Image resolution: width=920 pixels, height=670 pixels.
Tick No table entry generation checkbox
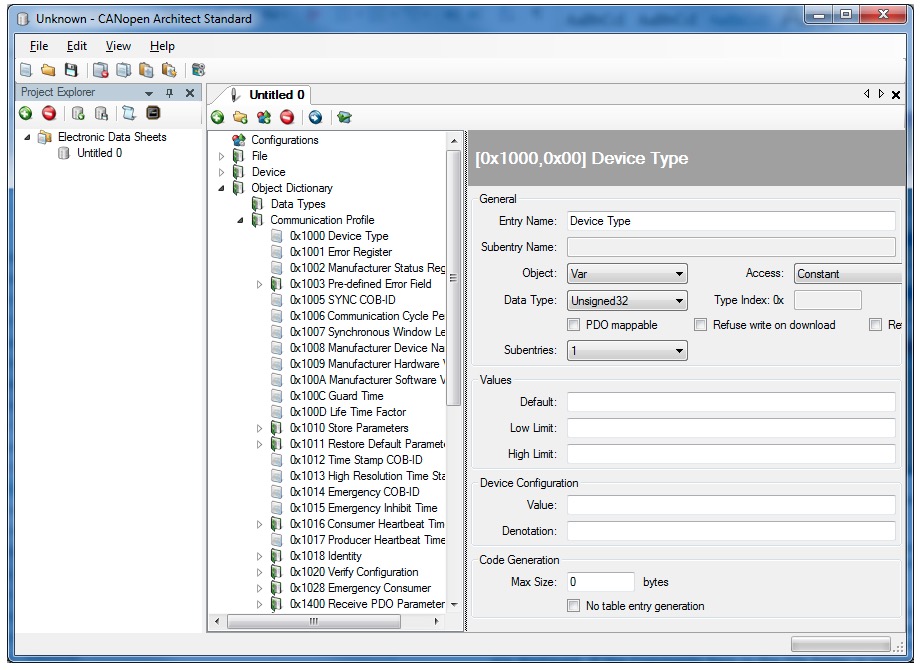point(574,606)
